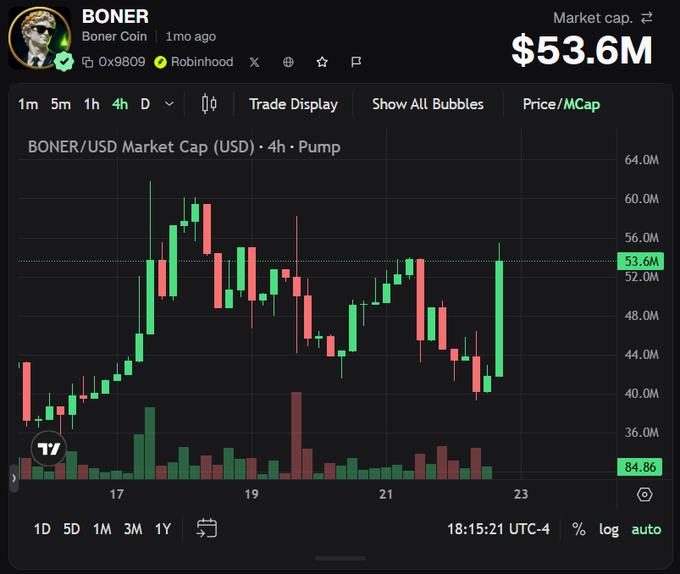Switch to Price view
The width and height of the screenshot is (680, 574).
[539, 104]
